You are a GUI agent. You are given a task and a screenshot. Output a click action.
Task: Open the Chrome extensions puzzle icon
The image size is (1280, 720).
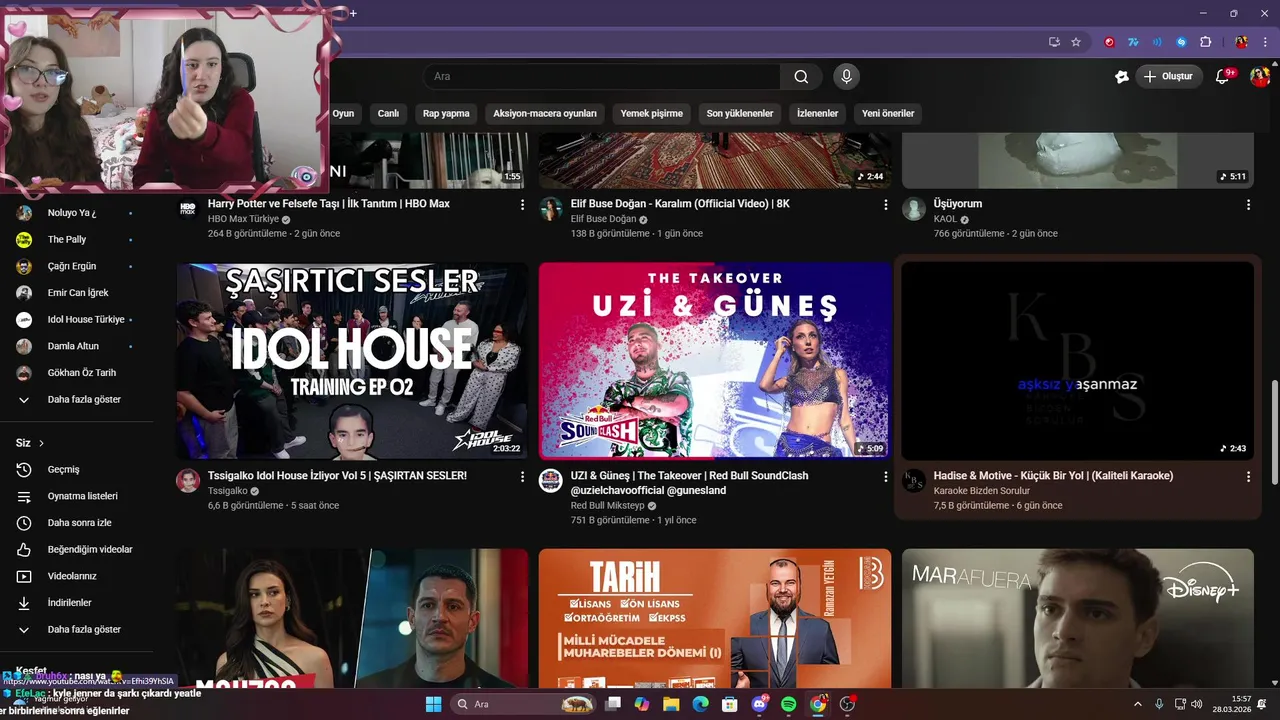click(x=1205, y=42)
